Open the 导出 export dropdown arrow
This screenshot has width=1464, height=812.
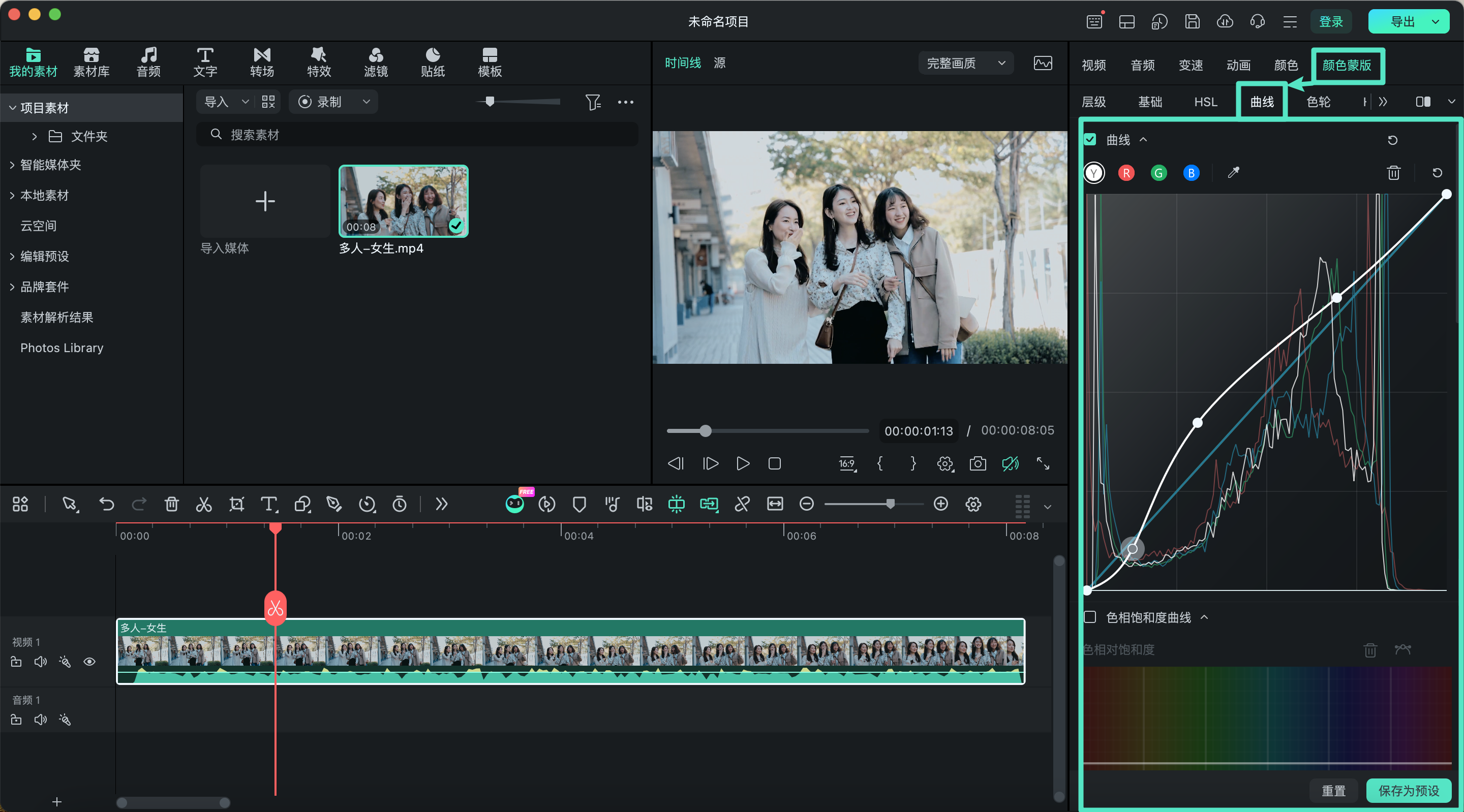(1436, 21)
